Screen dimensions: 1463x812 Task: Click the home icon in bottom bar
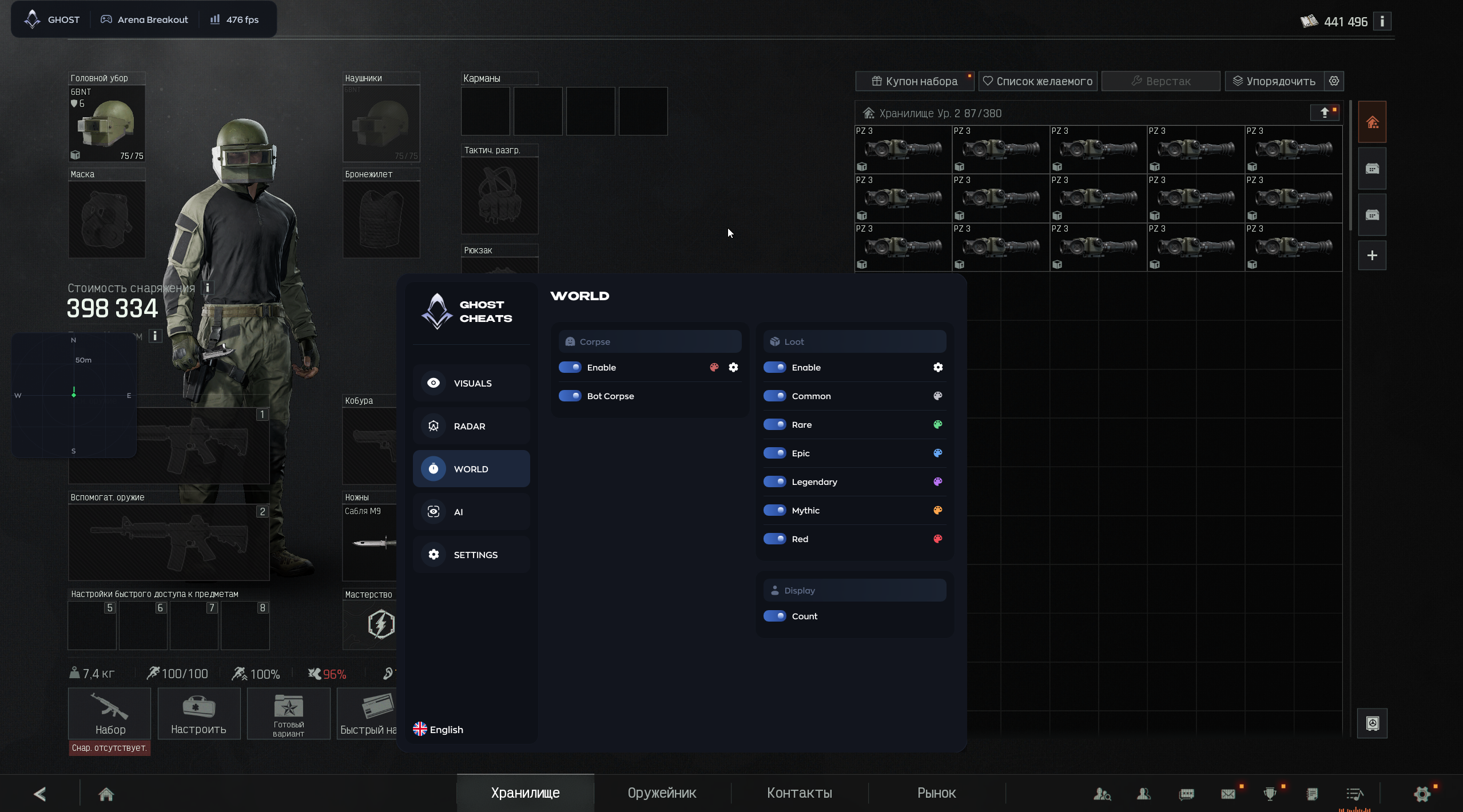coord(106,794)
